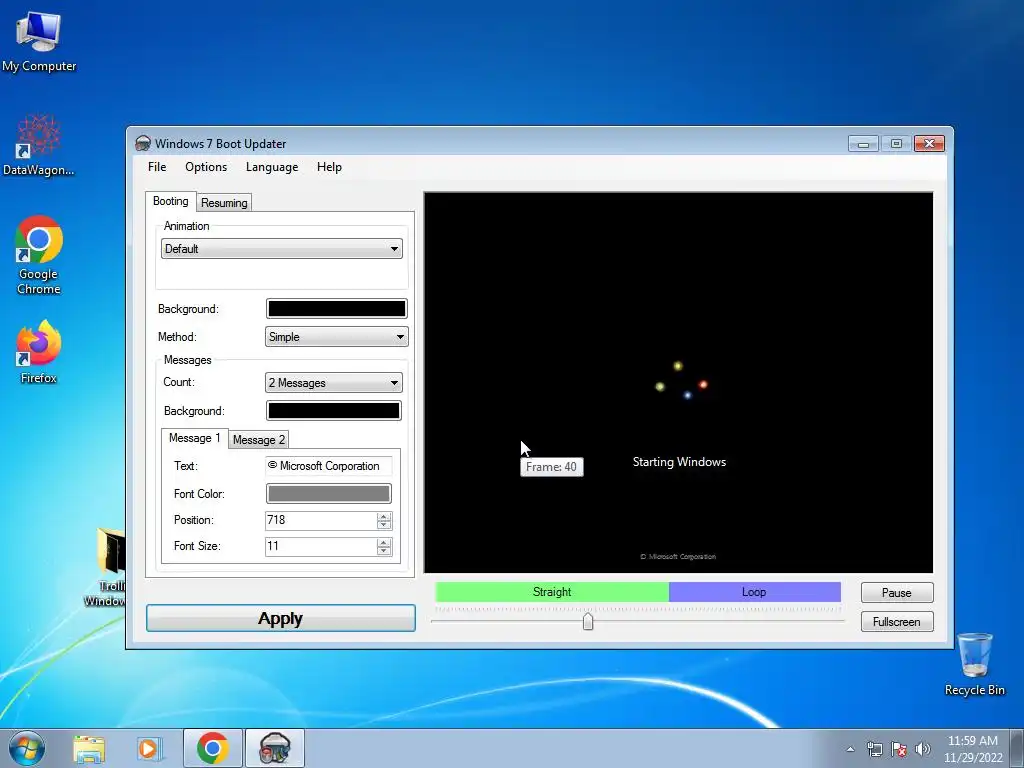Open the network tray icon
The height and width of the screenshot is (768, 1024).
[x=874, y=749]
